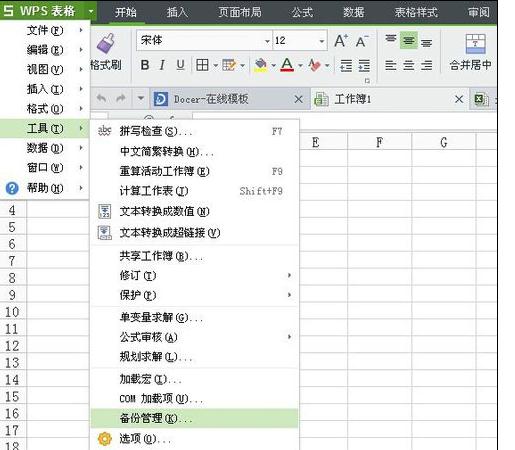Toggle Underline formatting
515x450 pixels.
(x=180, y=65)
